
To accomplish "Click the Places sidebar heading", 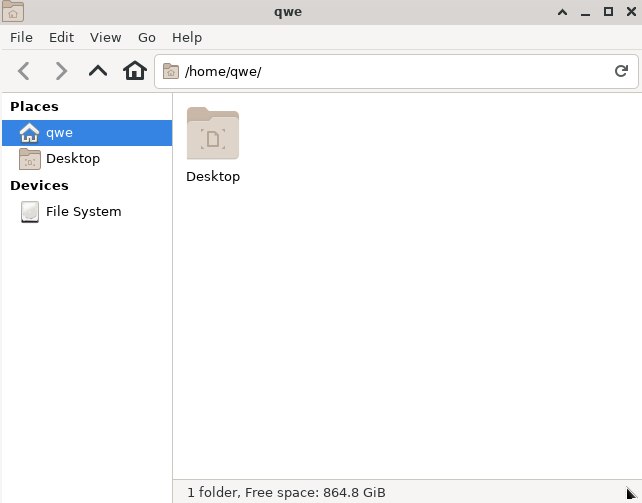I will coord(34,106).
